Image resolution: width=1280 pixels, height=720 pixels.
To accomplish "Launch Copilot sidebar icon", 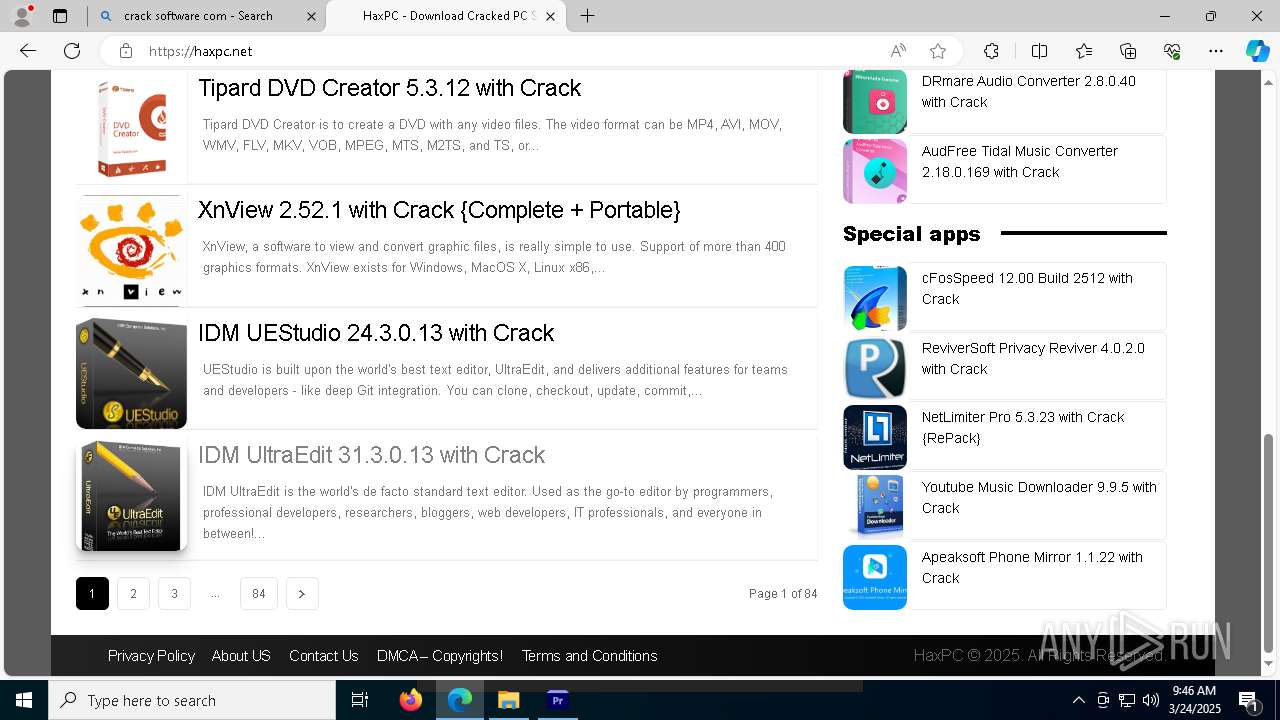I will 1257,51.
